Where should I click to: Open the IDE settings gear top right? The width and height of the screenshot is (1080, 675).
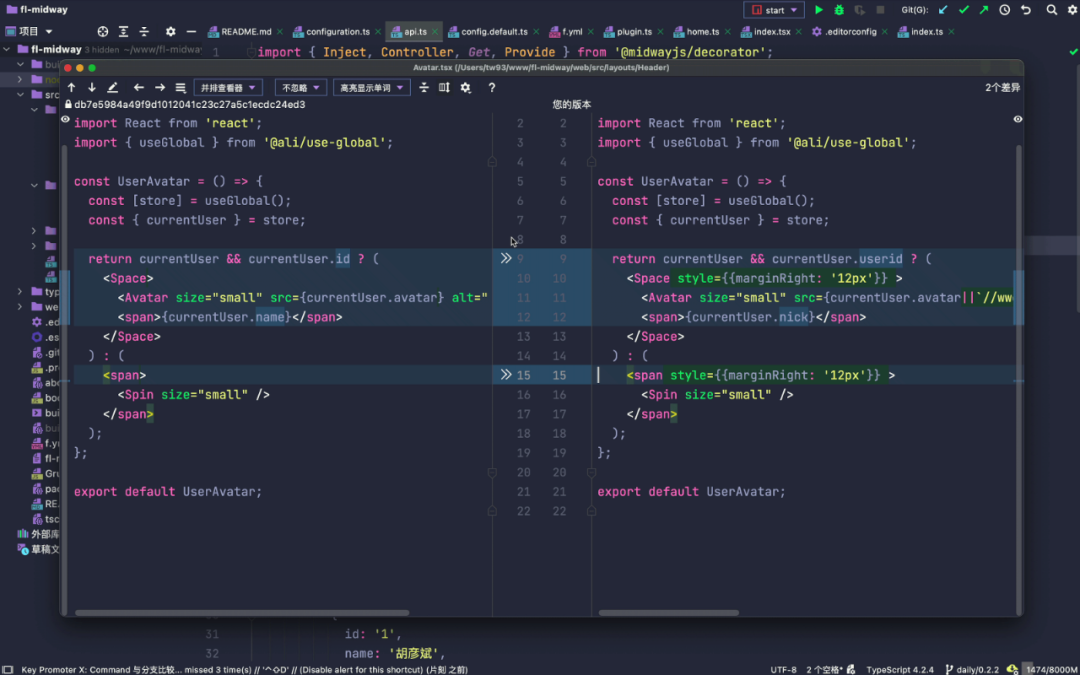(1072, 10)
